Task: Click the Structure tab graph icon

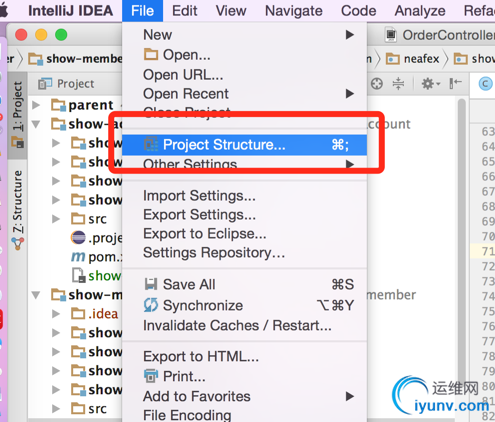Action: click(17, 244)
